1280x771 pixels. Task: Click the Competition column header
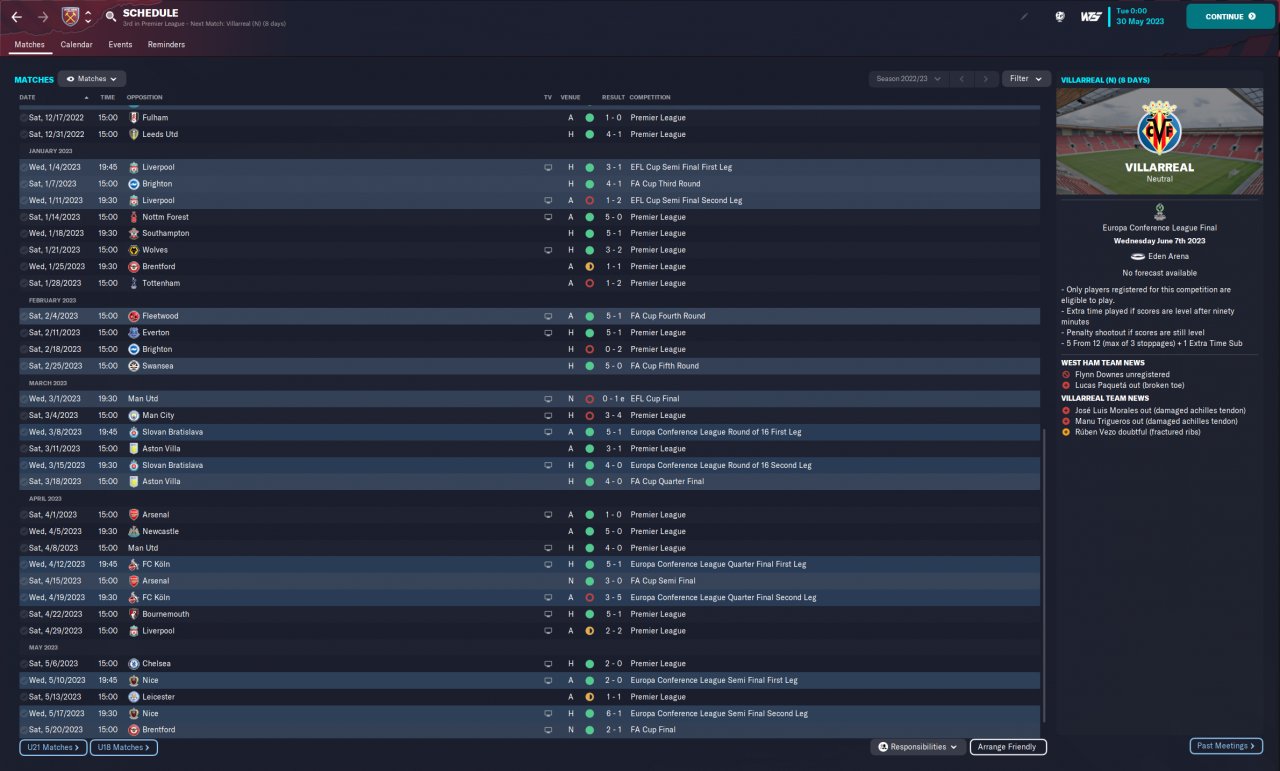650,98
